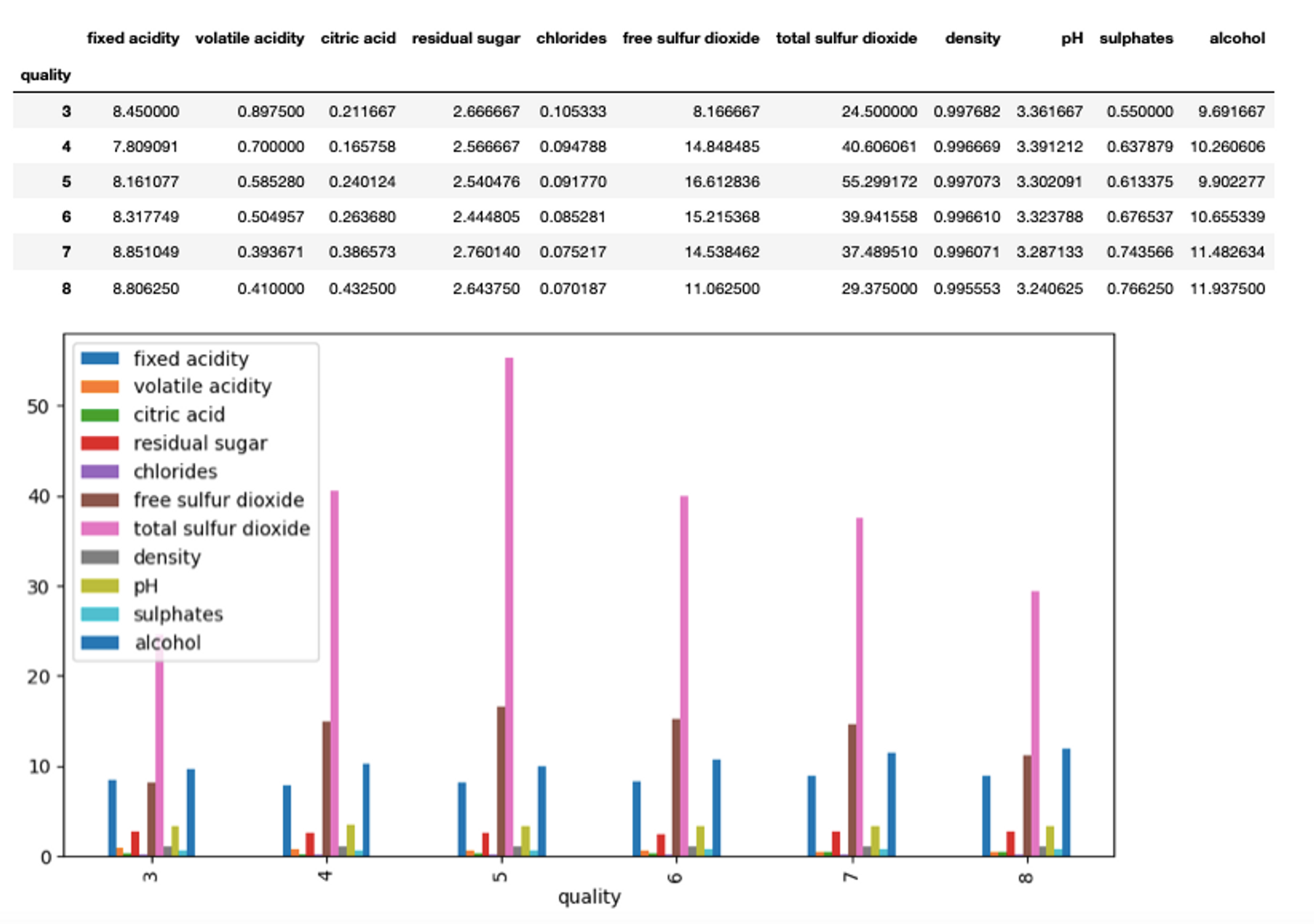Click the residual sugar red legend swatch
Screen dimensions: 1314x924
click(x=100, y=443)
